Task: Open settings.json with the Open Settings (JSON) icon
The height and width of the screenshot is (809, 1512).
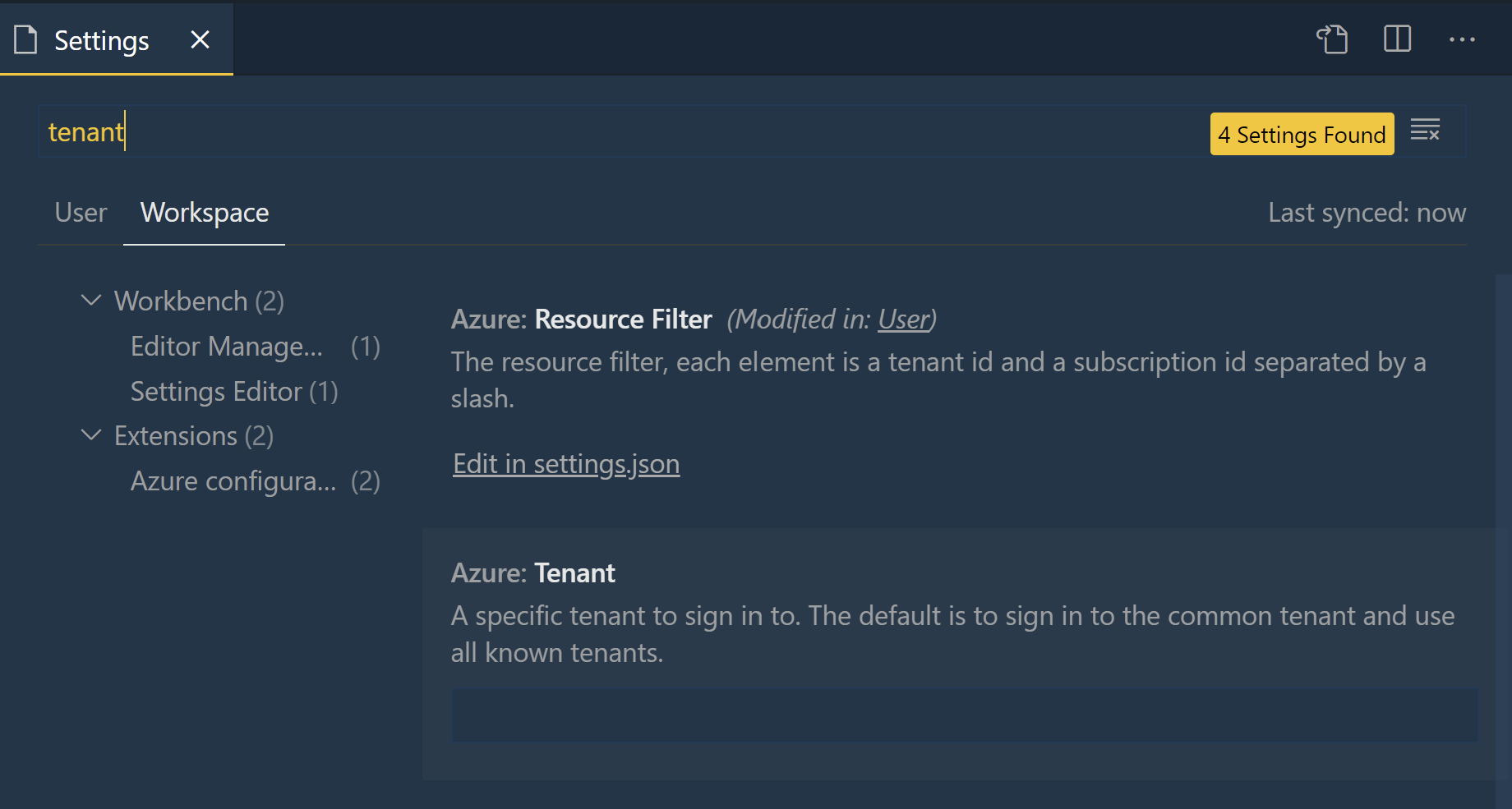Action: pyautogui.click(x=1332, y=39)
